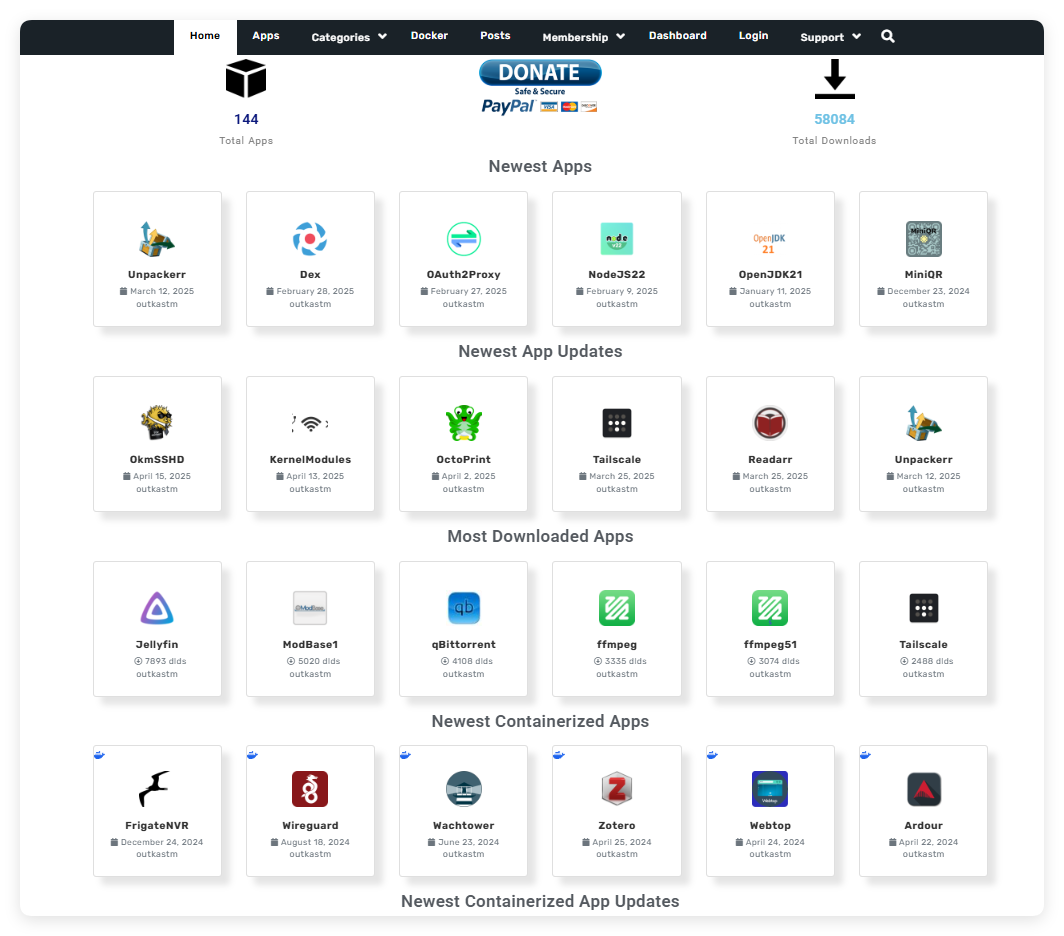Viewport: 1064px width, 936px height.
Task: Expand the Membership dropdown menu
Action: pos(583,37)
